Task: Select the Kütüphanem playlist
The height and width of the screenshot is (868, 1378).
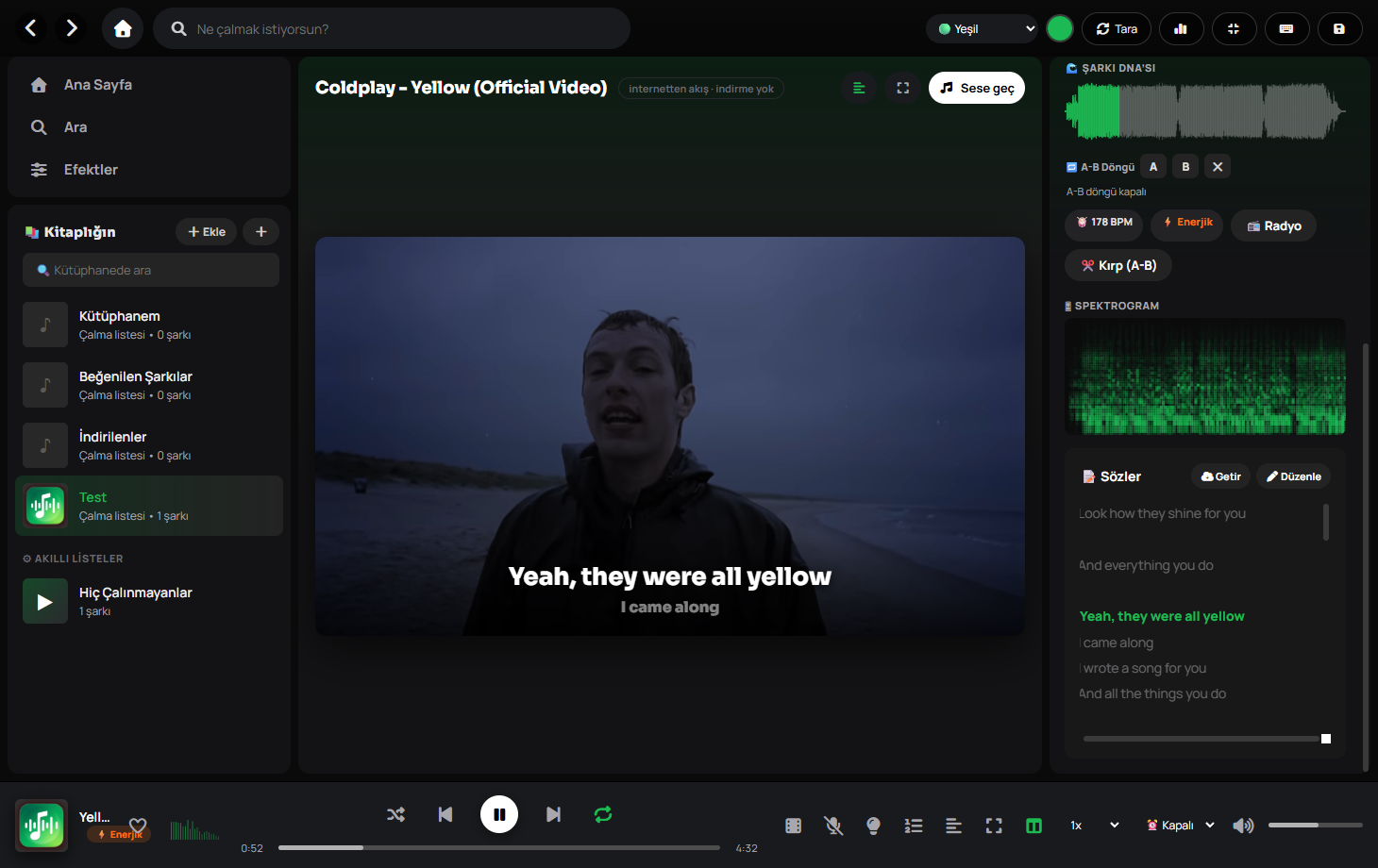Action: pyautogui.click(x=149, y=325)
